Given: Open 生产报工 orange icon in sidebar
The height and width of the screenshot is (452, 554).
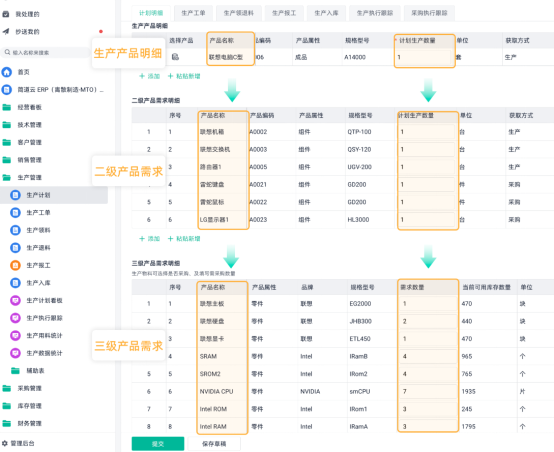Looking at the screenshot, I should (x=15, y=265).
